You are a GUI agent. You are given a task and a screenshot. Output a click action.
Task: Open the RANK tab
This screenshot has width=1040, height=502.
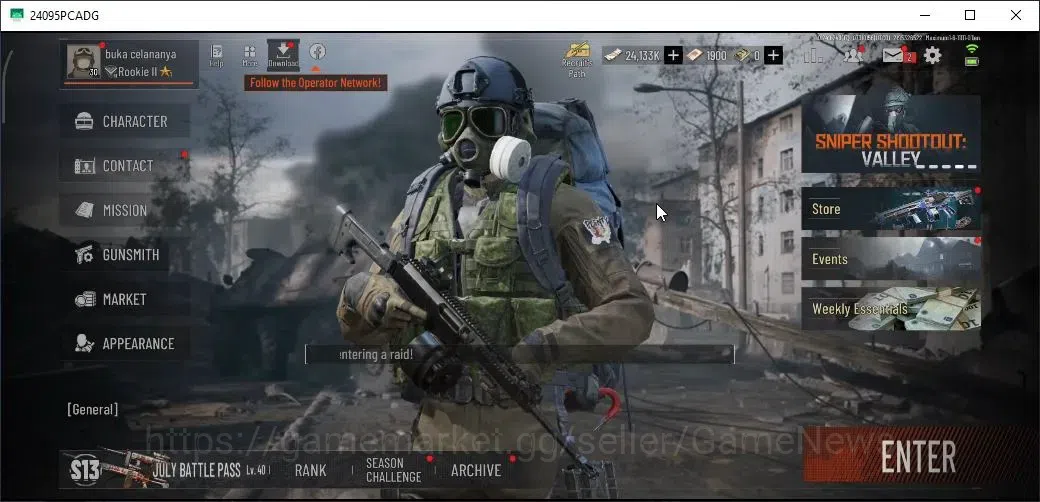coord(310,470)
